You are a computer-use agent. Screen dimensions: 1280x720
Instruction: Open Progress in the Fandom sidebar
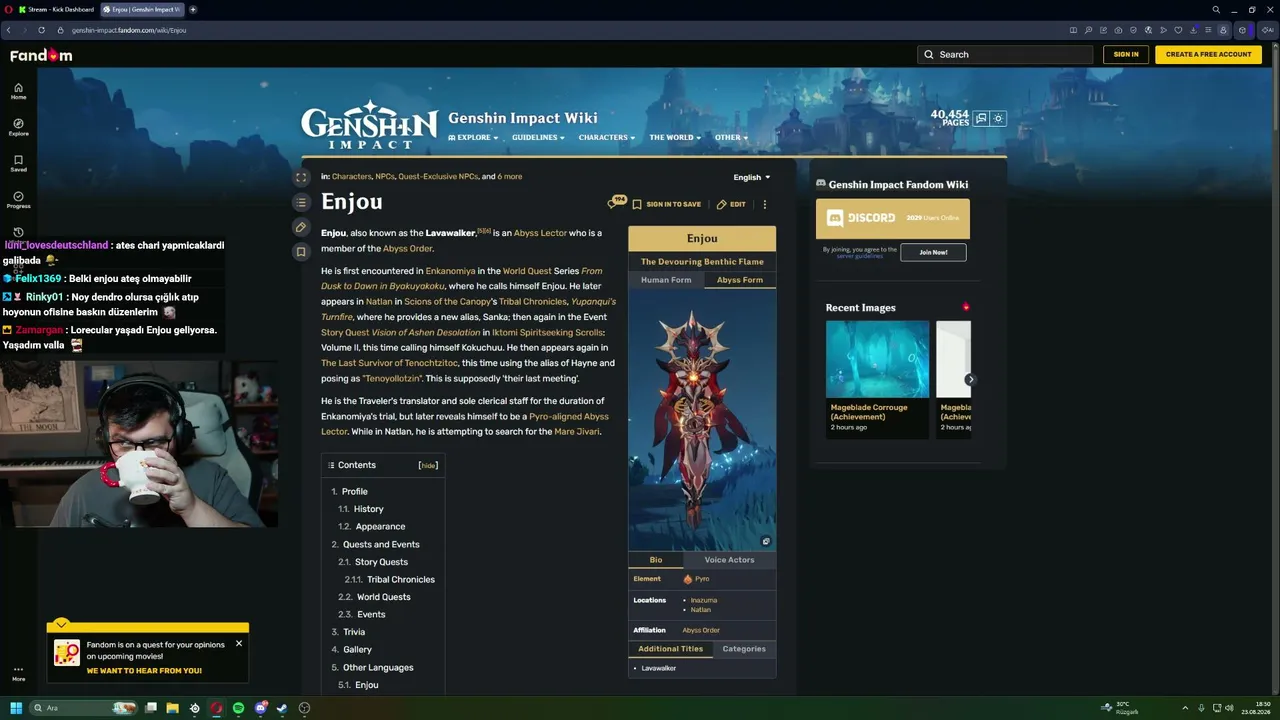(x=18, y=200)
